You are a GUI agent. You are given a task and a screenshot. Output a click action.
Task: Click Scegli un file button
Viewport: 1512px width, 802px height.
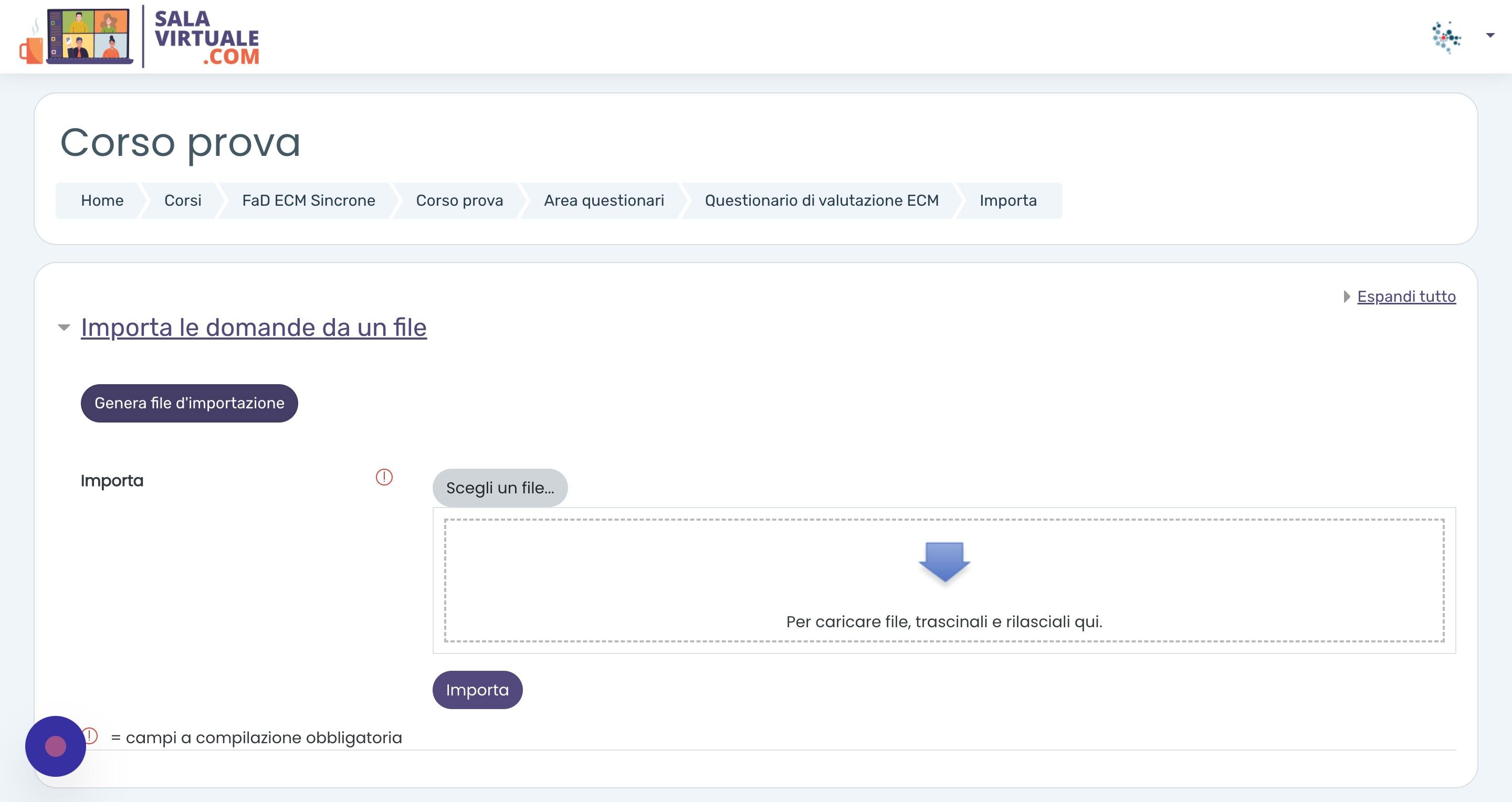500,488
